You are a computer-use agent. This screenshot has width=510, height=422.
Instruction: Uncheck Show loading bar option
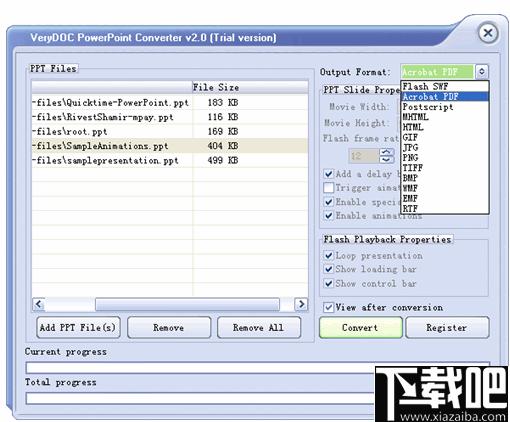(329, 269)
